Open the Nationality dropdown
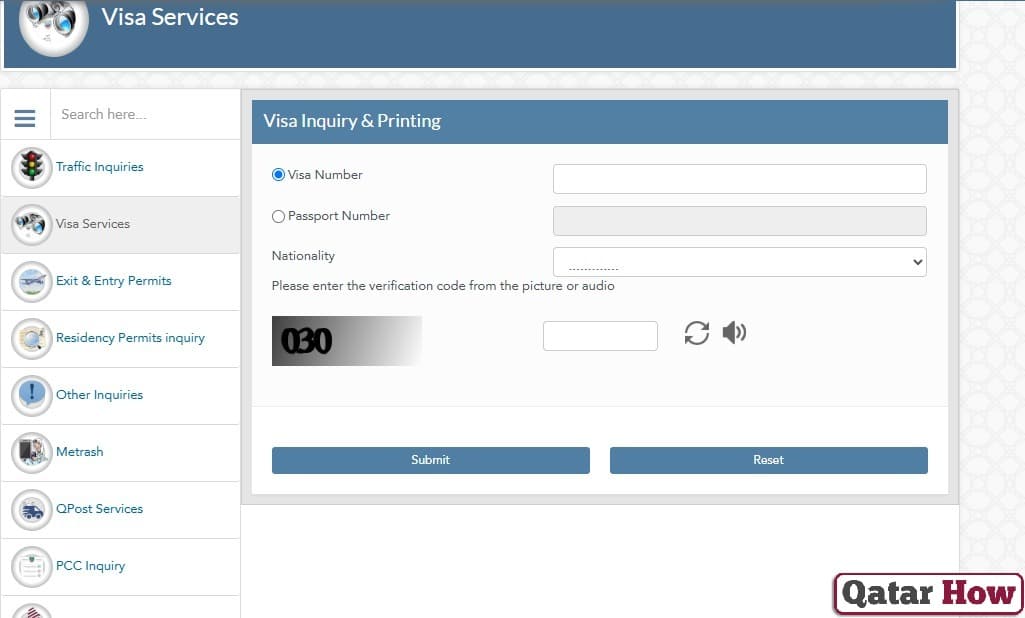The height and width of the screenshot is (618, 1025). coord(739,262)
